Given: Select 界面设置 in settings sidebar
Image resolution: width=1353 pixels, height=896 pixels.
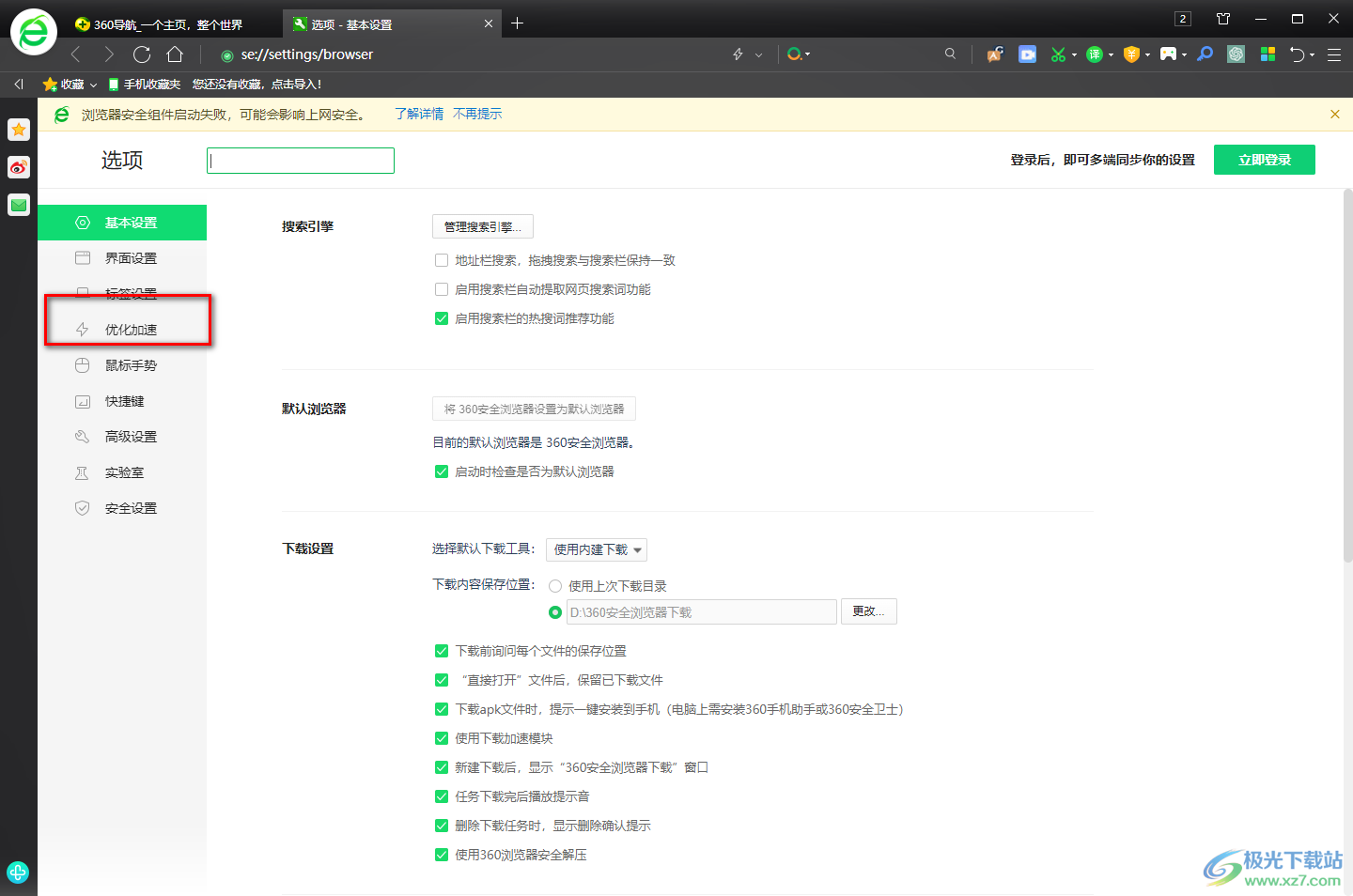Looking at the screenshot, I should (122, 258).
